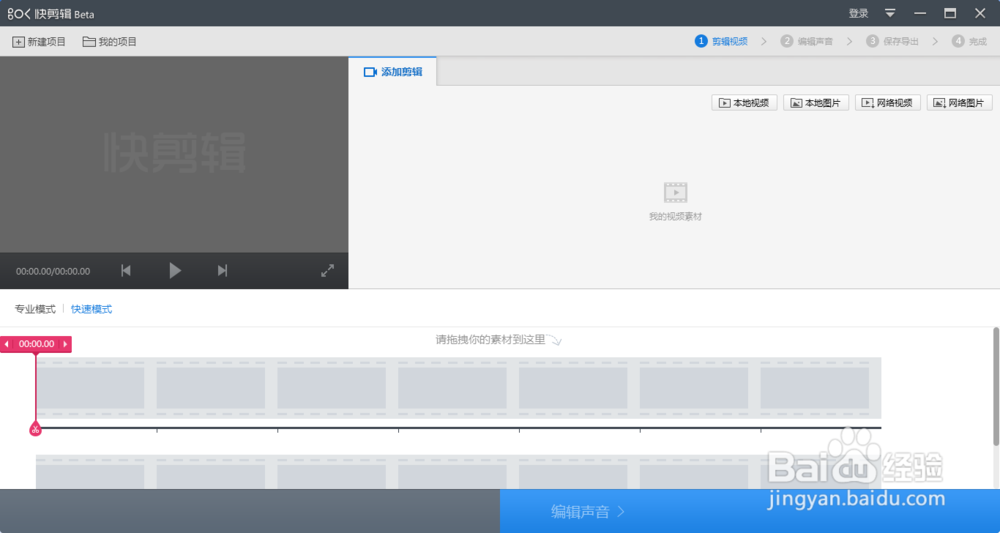Image resolution: width=1000 pixels, height=533 pixels.
Task: Go to step 2 编辑声音
Action: (x=807, y=41)
